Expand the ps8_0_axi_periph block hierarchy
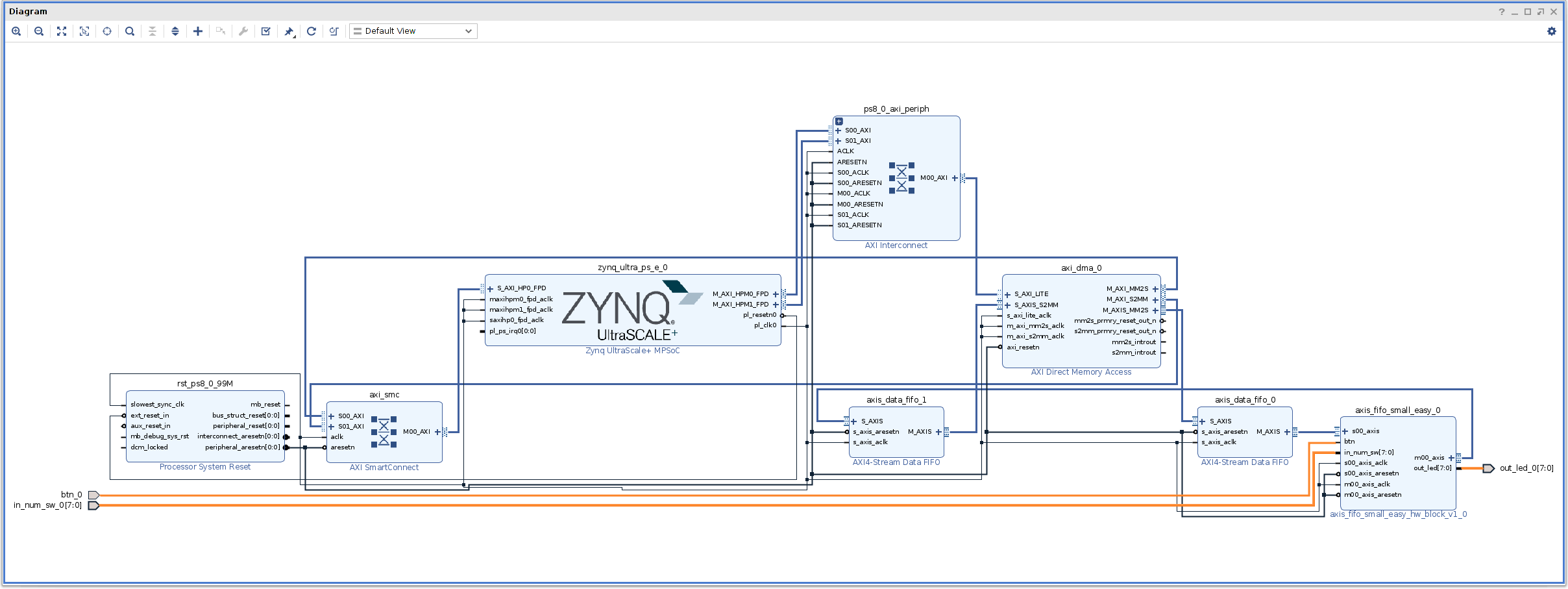The width and height of the screenshot is (1568, 589). (839, 121)
